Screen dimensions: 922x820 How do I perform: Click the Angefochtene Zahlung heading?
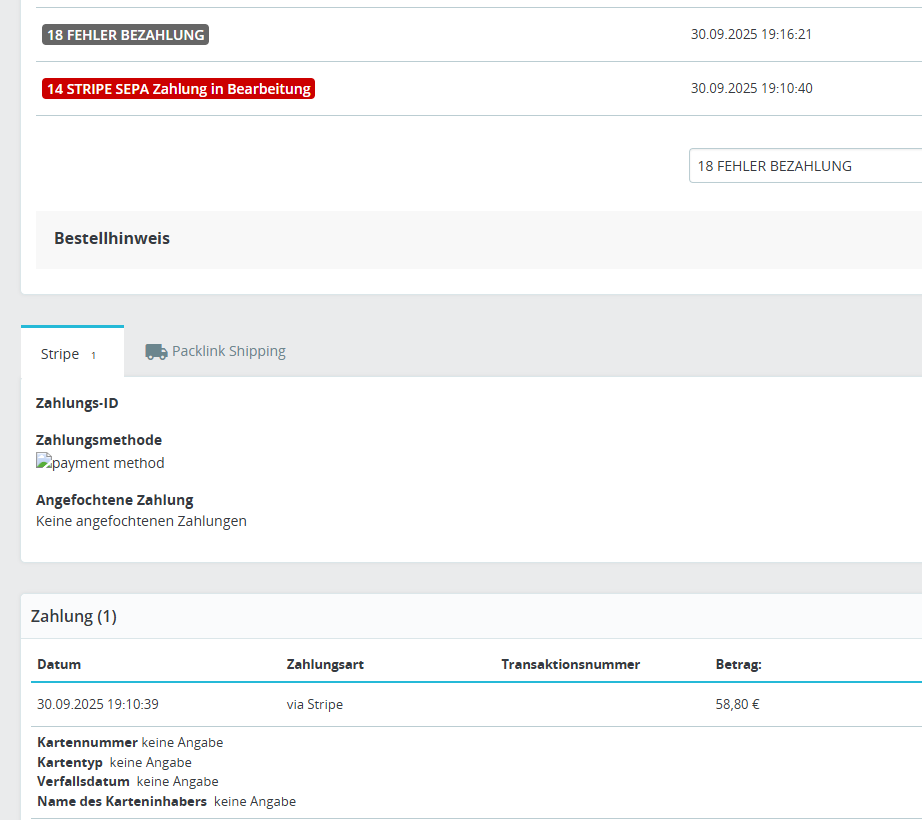[115, 500]
